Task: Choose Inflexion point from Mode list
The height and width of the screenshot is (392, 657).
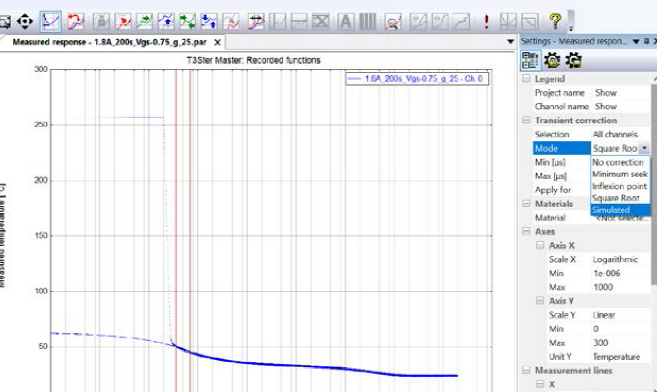Action: tap(619, 186)
